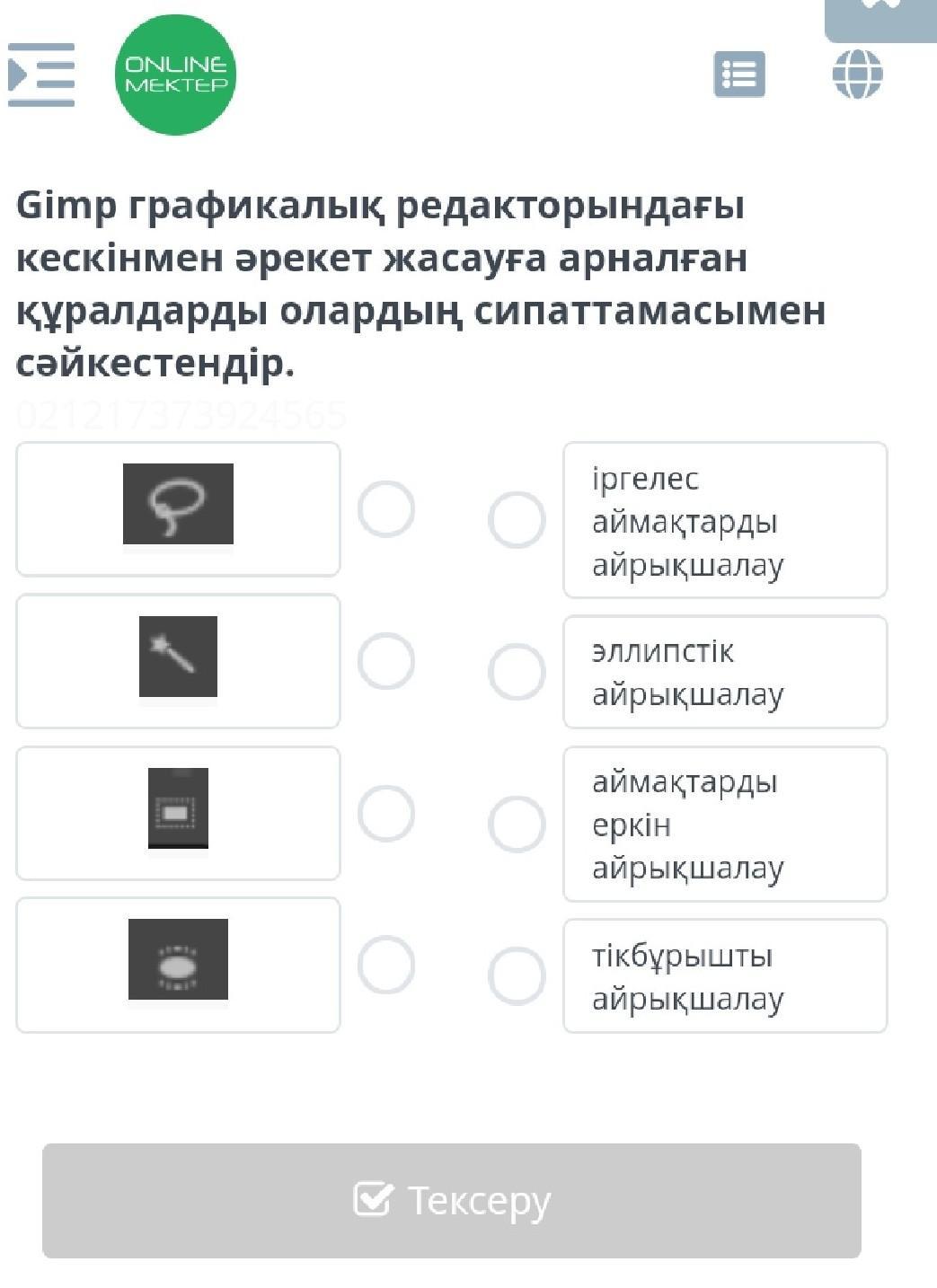Open the task list icon
This screenshot has height=1288, width=937.
tap(739, 75)
